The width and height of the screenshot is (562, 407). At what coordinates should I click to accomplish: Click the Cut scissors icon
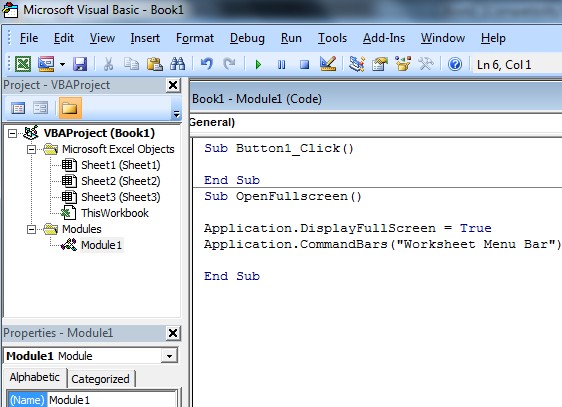pos(108,64)
